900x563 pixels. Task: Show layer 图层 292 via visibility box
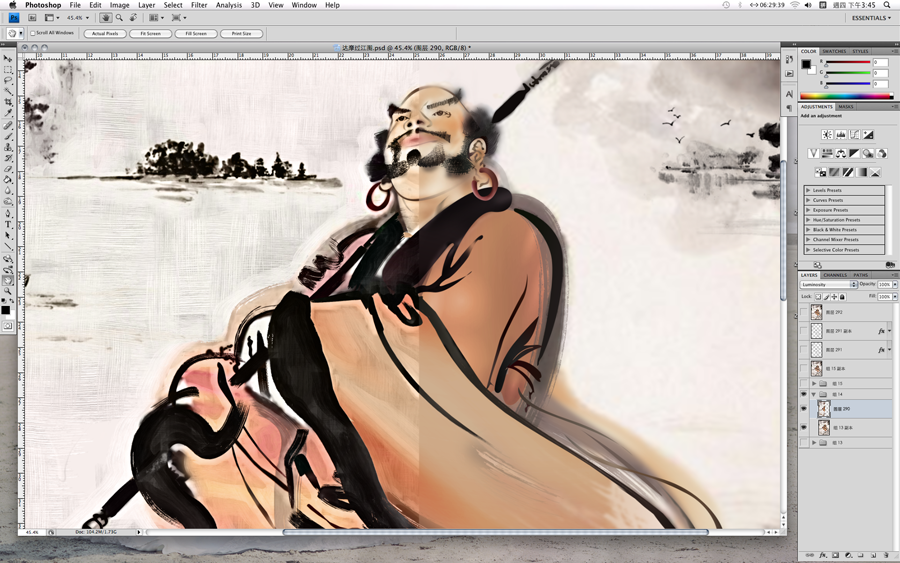click(804, 312)
